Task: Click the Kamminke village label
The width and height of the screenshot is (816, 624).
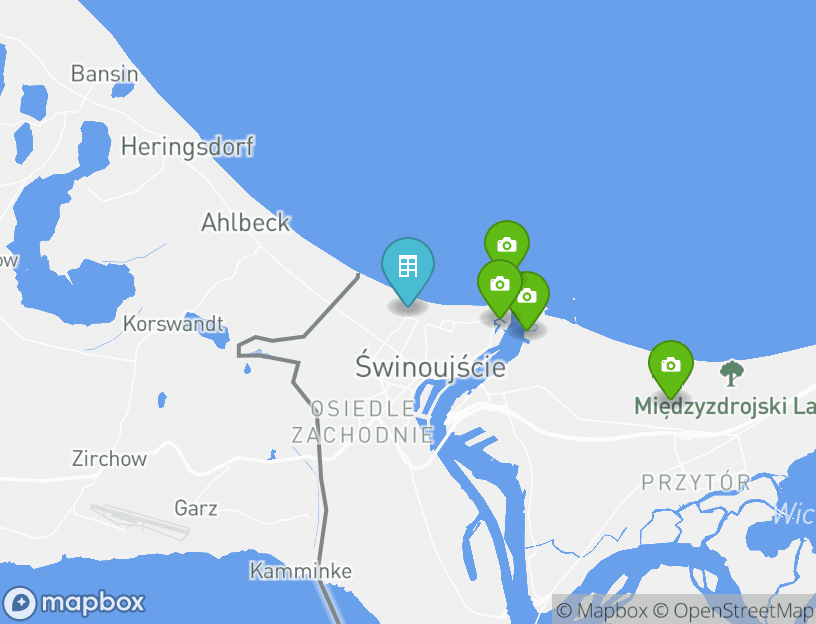Action: [301, 571]
